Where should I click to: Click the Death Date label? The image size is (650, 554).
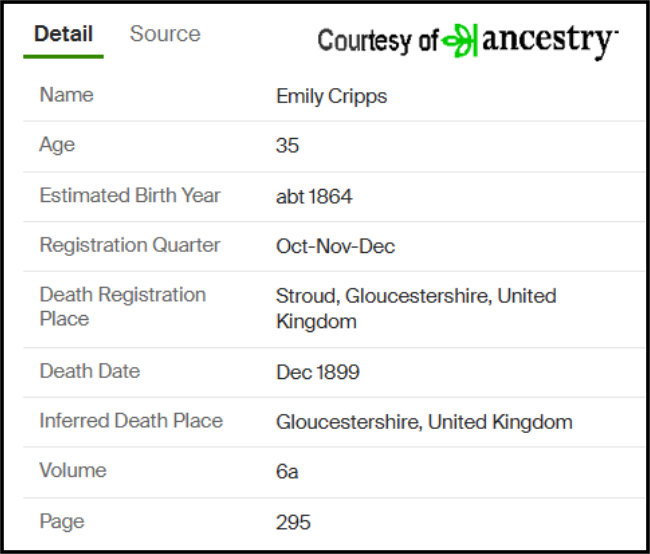[90, 371]
